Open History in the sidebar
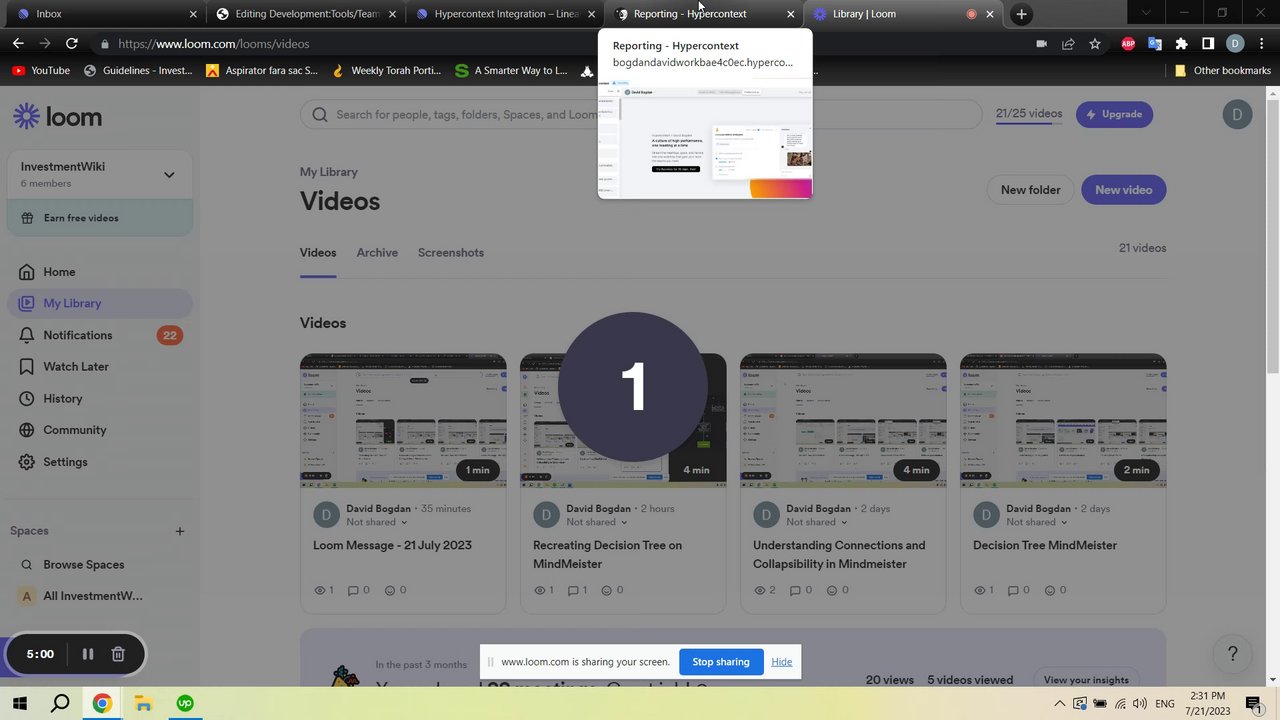Image resolution: width=1280 pixels, height=720 pixels. [x=98, y=399]
